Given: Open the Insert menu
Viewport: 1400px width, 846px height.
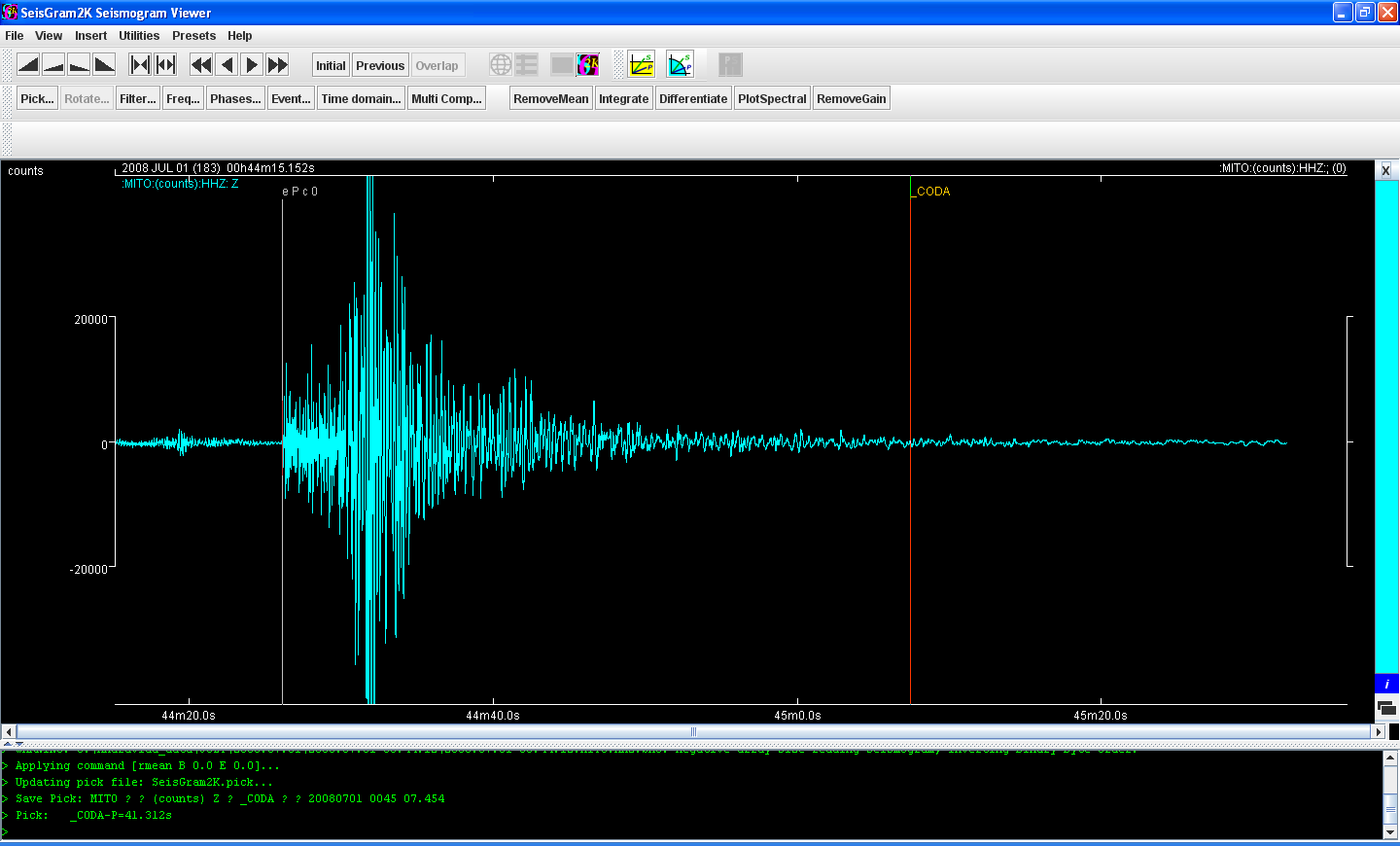Looking at the screenshot, I should [91, 36].
